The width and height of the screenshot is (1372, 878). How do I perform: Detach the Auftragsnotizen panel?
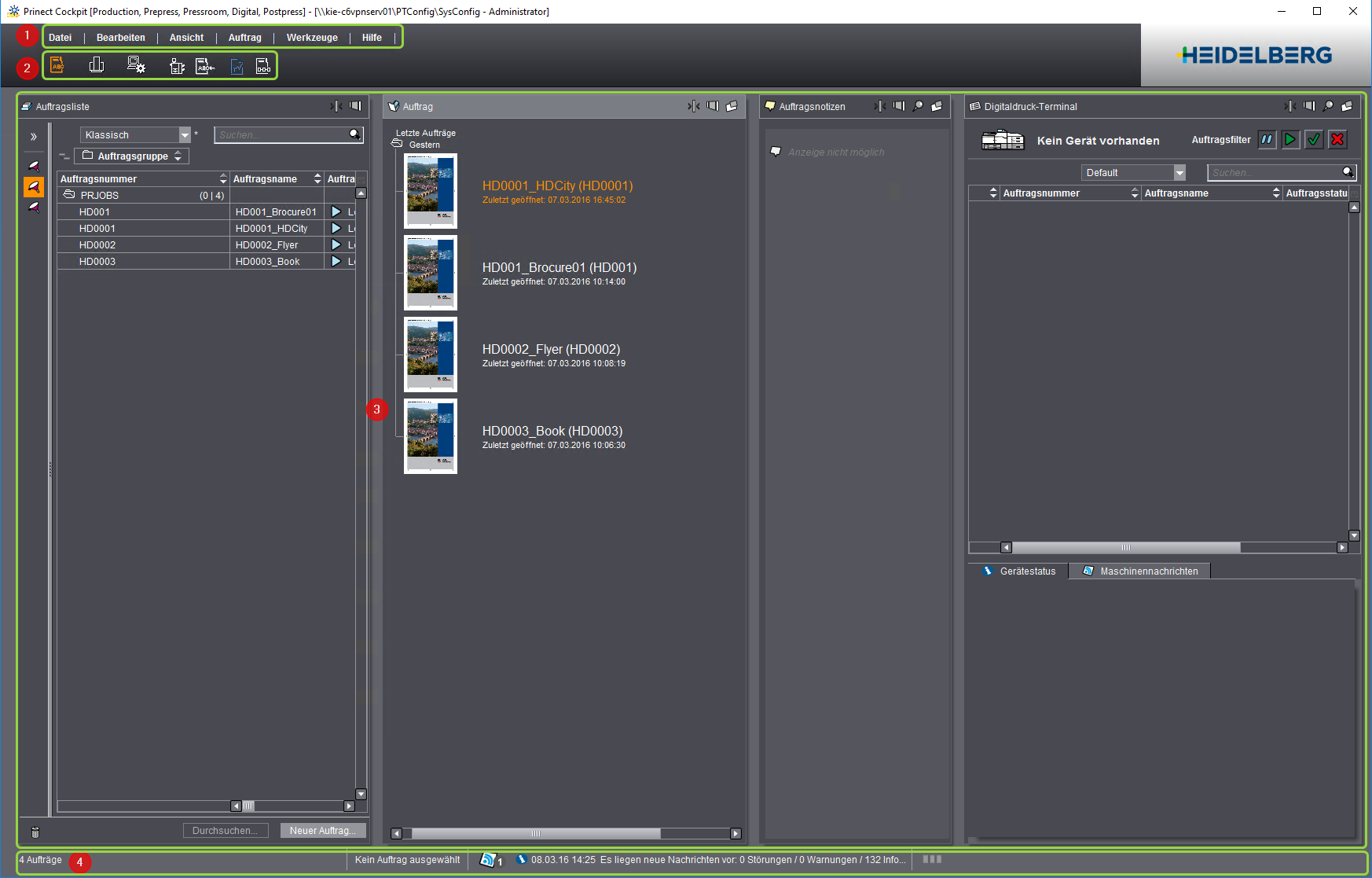pos(937,106)
